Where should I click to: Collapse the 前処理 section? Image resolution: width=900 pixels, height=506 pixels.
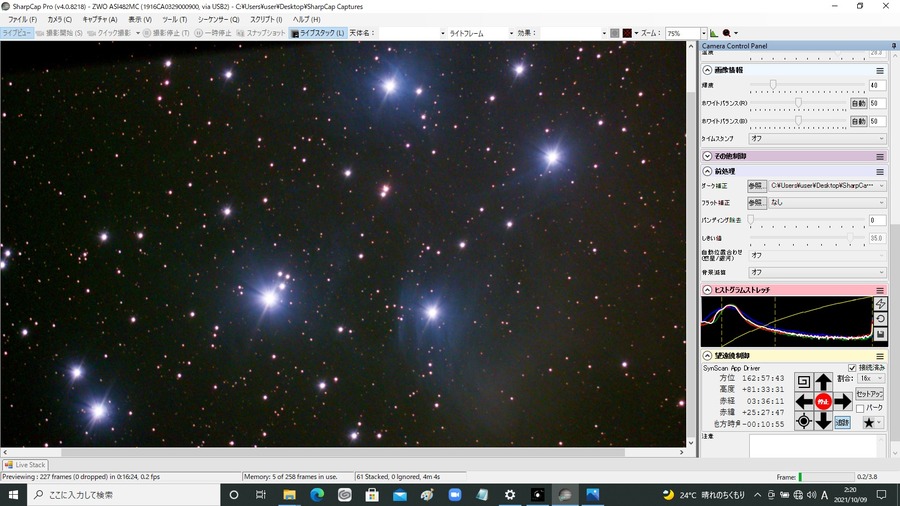pos(707,171)
